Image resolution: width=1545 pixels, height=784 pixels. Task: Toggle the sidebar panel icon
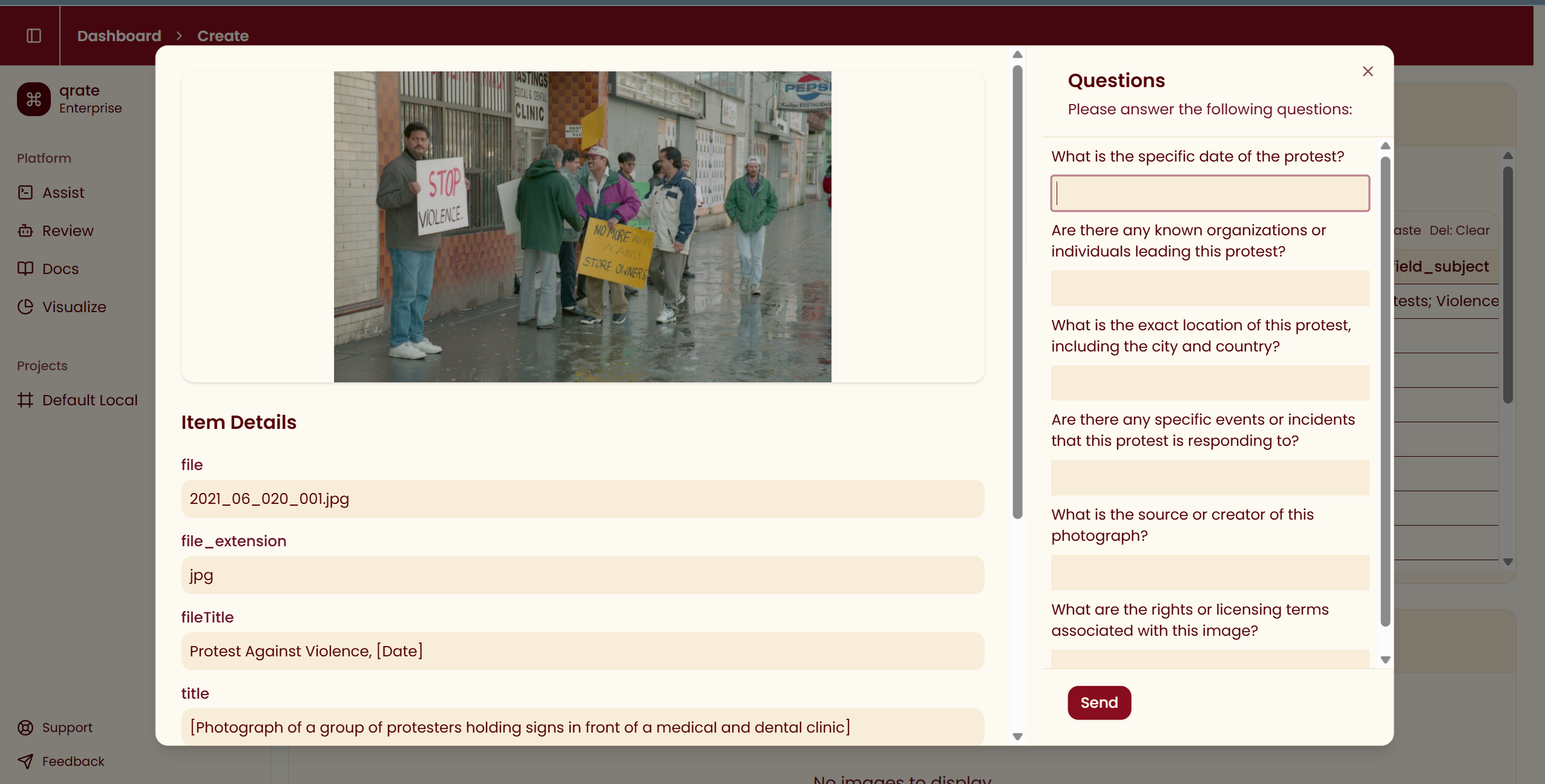[34, 36]
